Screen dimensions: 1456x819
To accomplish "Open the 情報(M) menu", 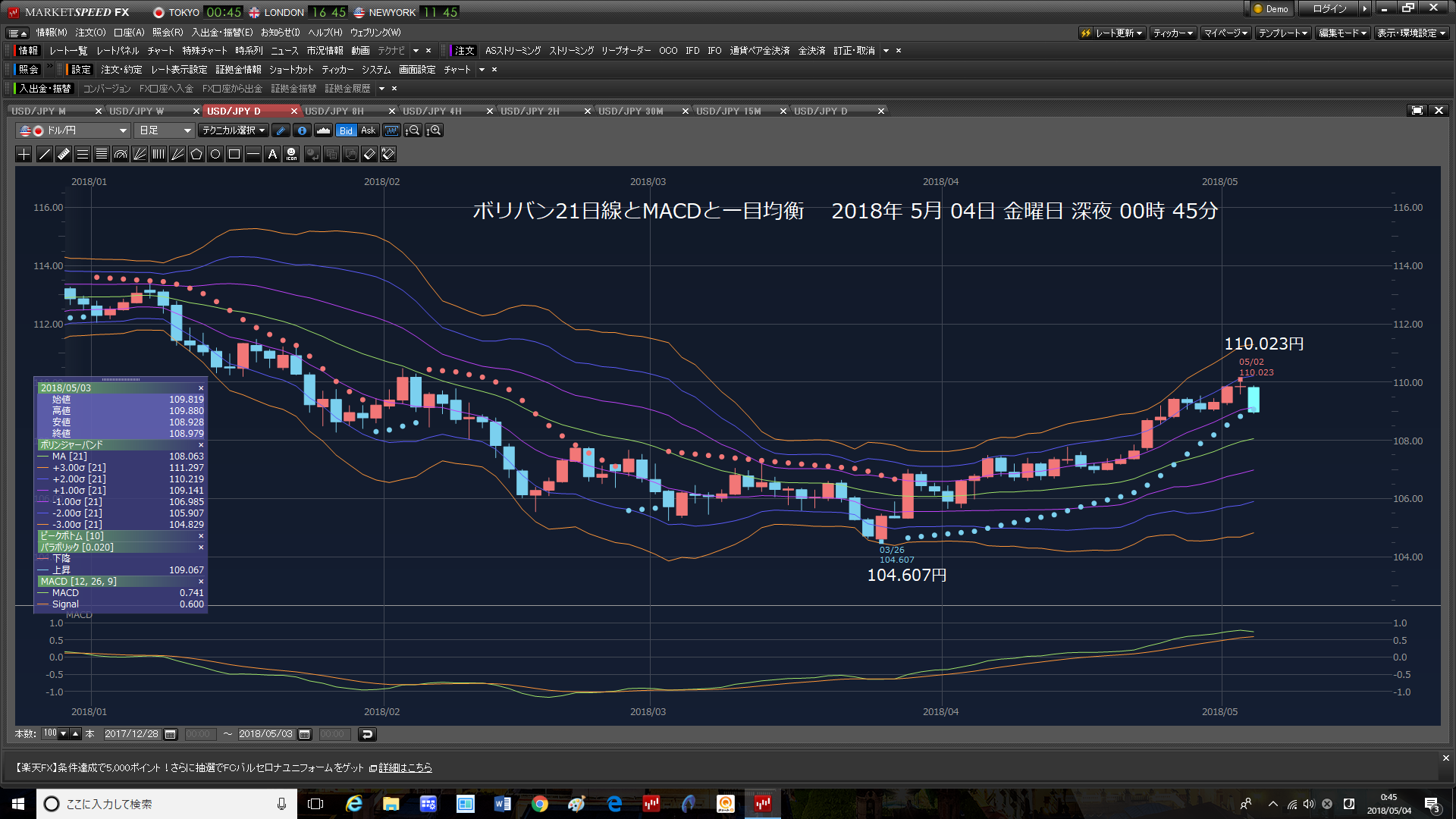I will pos(52,33).
